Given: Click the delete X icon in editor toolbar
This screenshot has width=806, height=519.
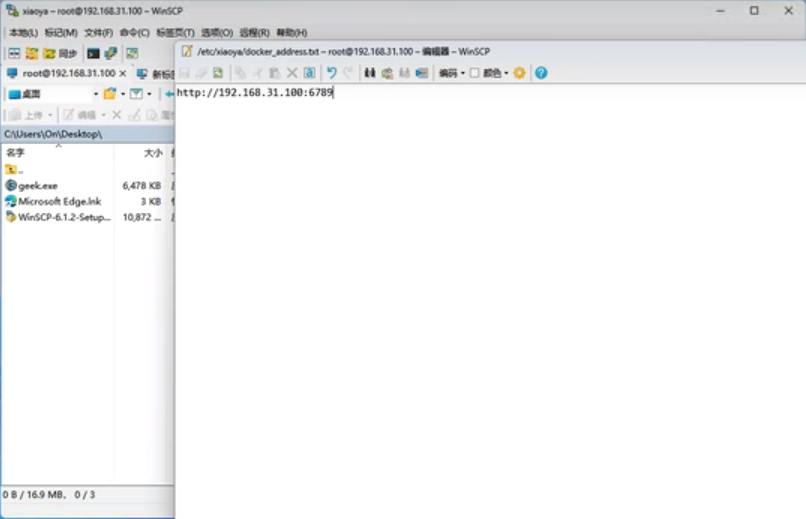Looking at the screenshot, I should point(293,73).
